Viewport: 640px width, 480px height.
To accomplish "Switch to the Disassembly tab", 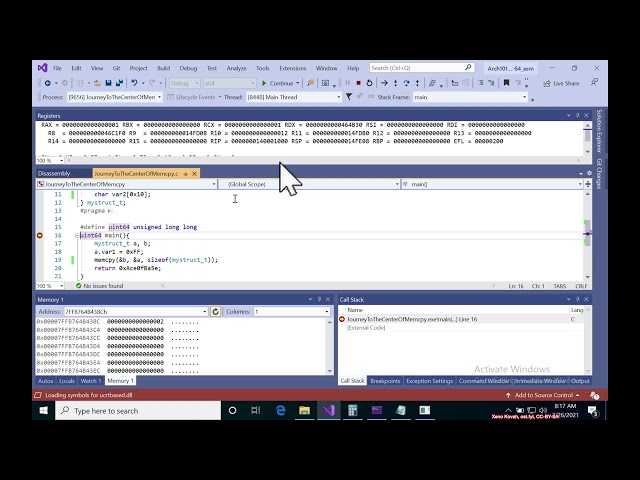I will pos(54,173).
